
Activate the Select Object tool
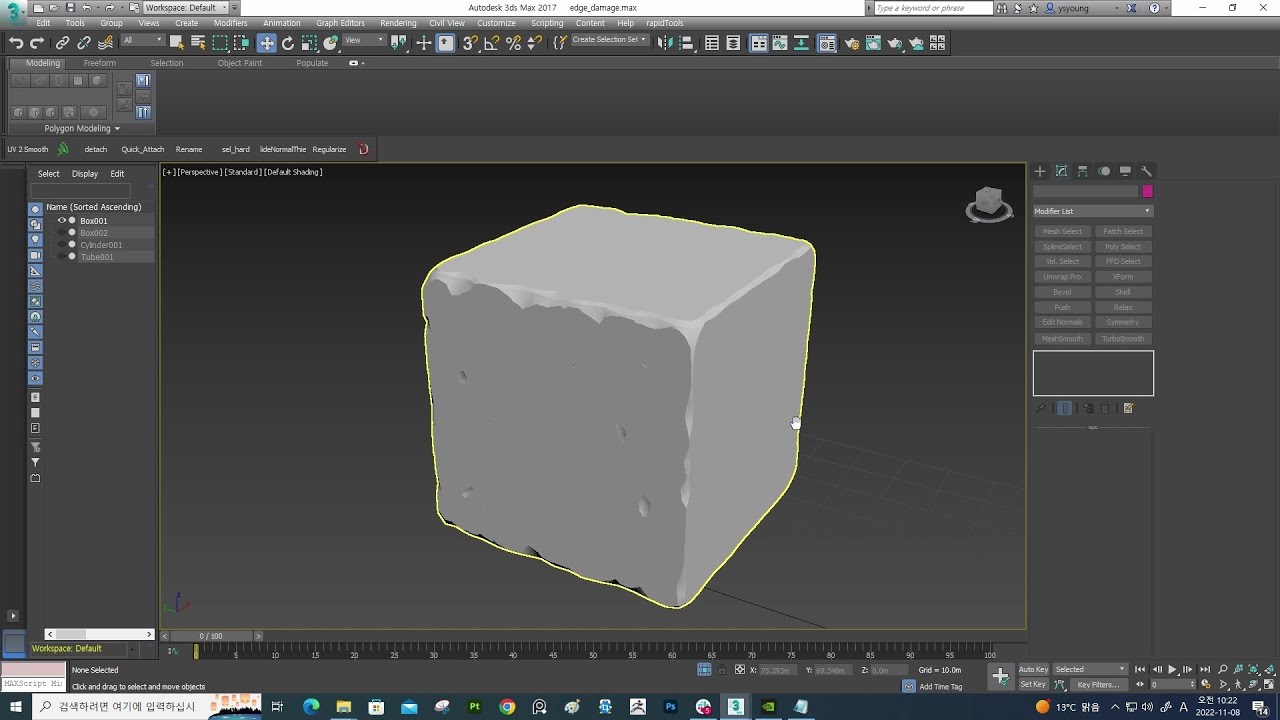(x=177, y=43)
